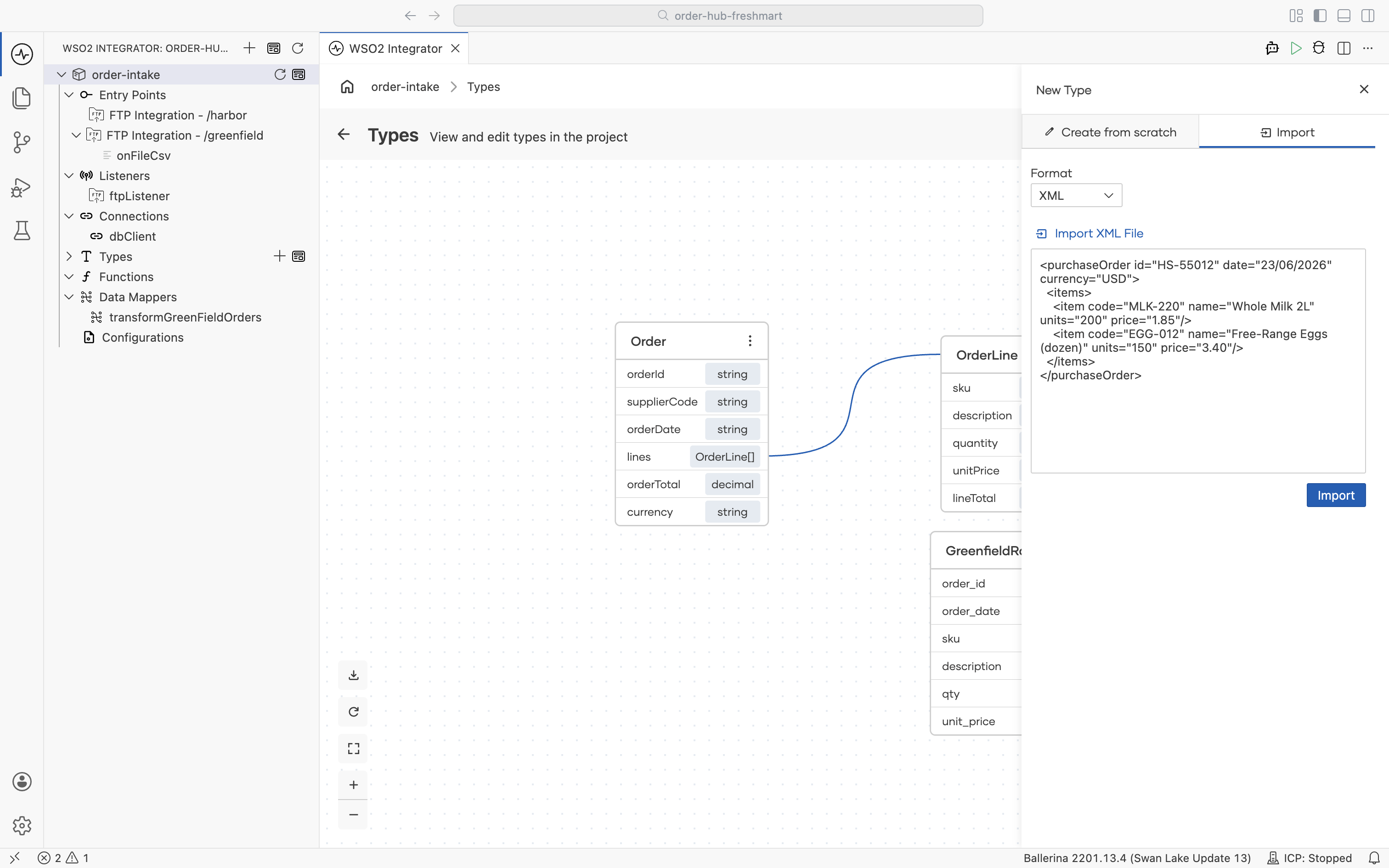
Task: Collapse the Listeners section
Action: pos(69,175)
